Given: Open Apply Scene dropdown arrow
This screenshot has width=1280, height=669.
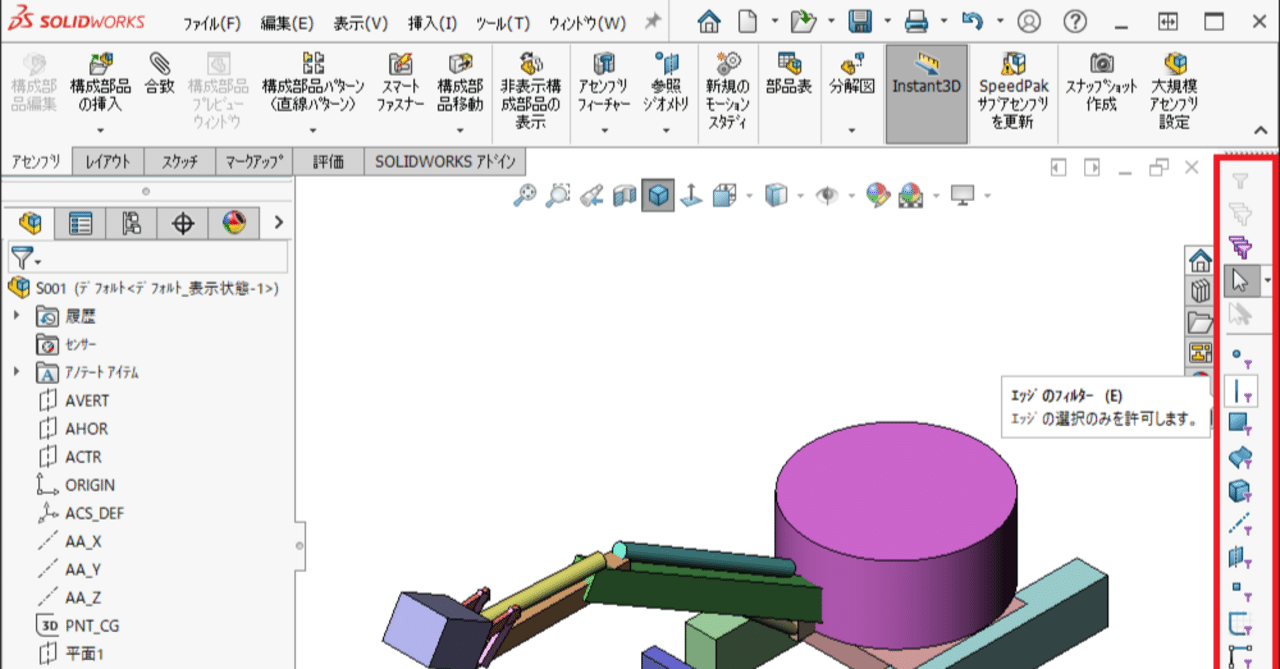Looking at the screenshot, I should 936,196.
